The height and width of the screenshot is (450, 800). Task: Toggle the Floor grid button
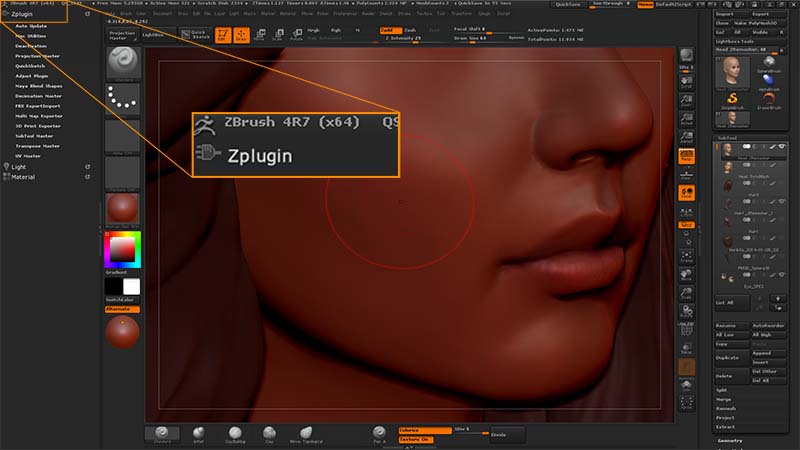click(686, 175)
